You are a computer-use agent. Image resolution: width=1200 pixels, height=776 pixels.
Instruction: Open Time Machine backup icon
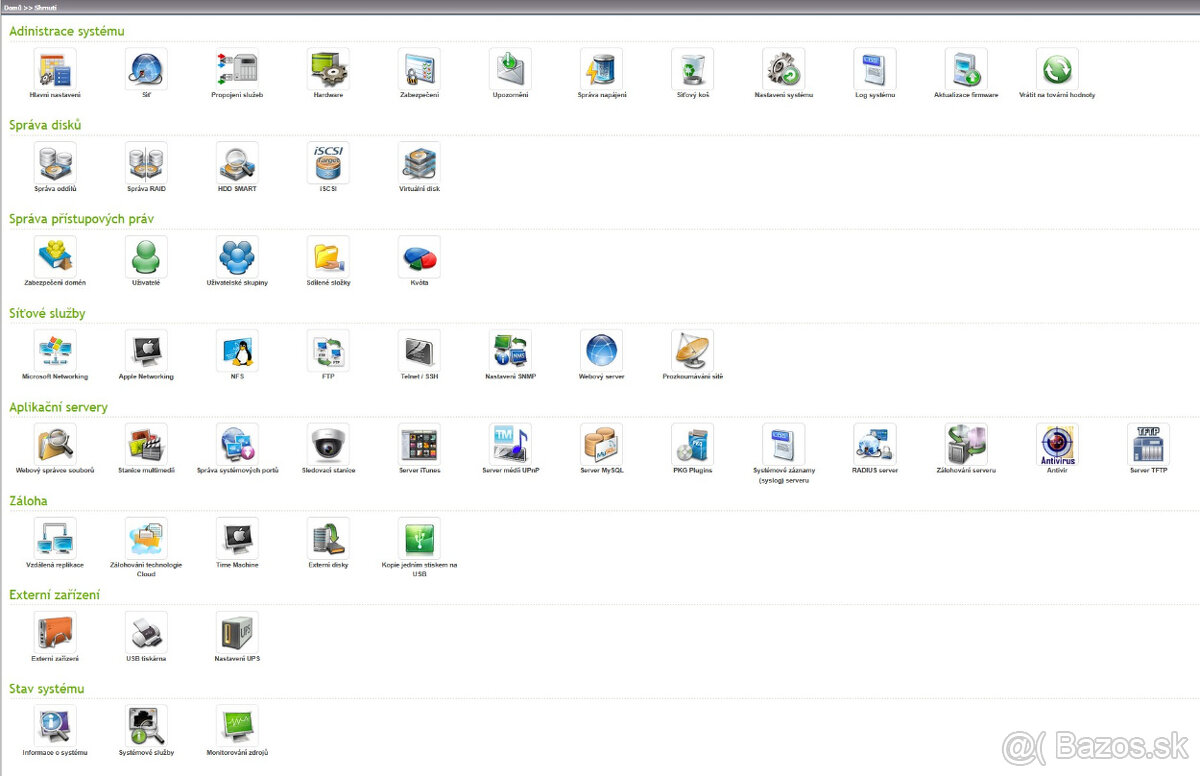click(x=237, y=539)
